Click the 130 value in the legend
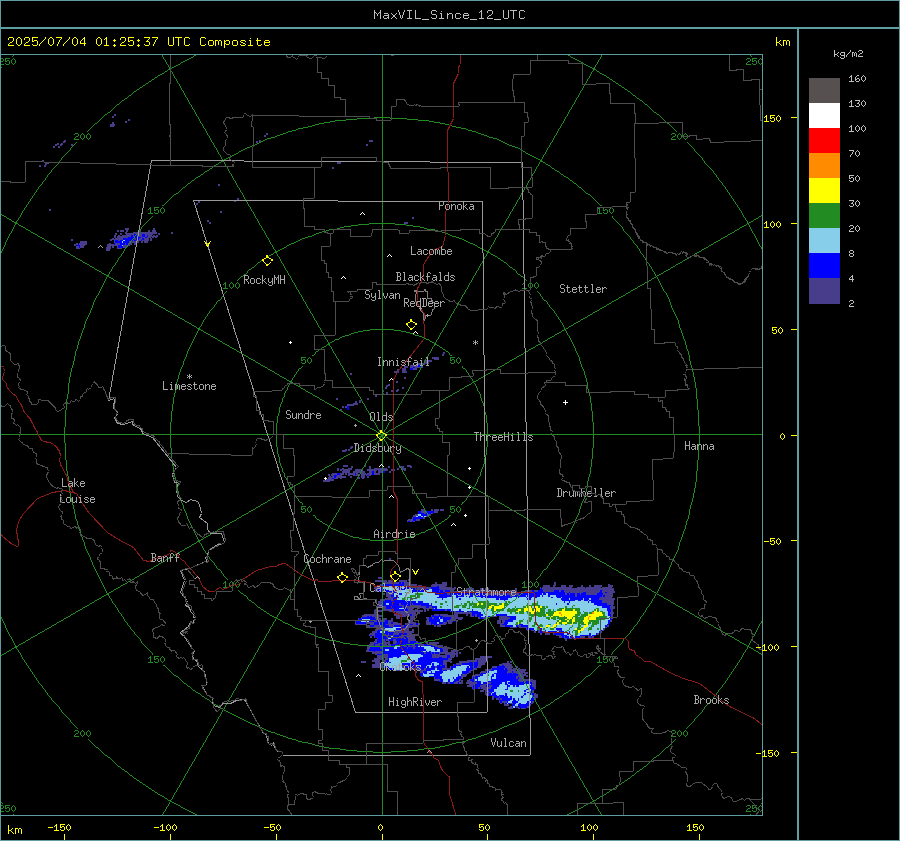 pyautogui.click(x=857, y=104)
